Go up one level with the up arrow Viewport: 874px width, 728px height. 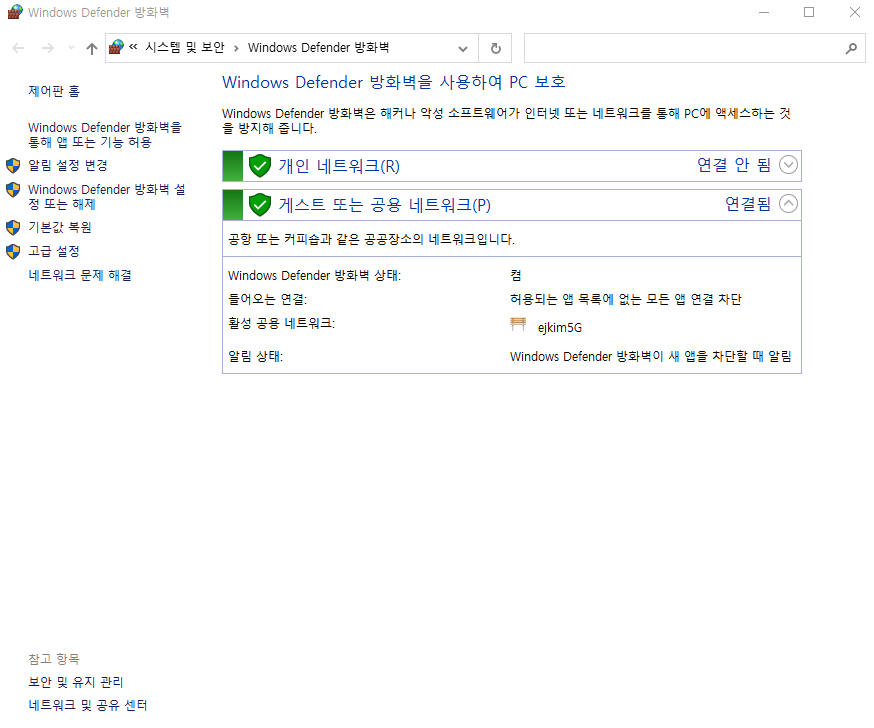coord(92,48)
